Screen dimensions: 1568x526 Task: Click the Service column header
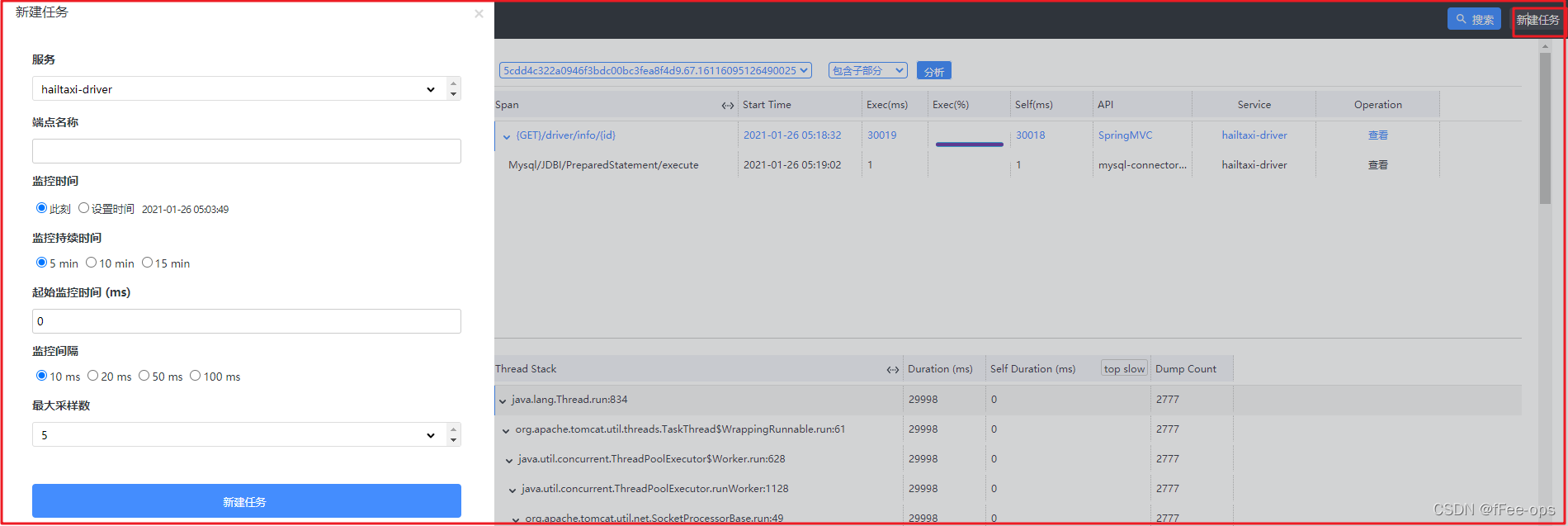tap(1254, 105)
